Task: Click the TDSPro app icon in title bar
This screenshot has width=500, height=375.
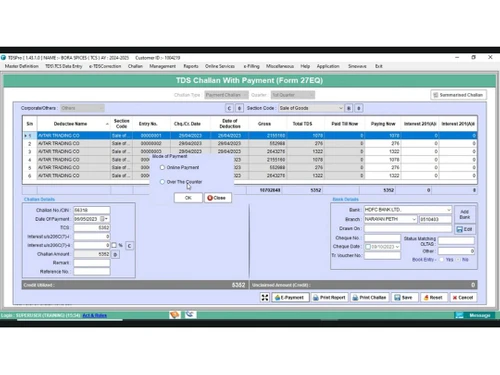Action: (4, 57)
